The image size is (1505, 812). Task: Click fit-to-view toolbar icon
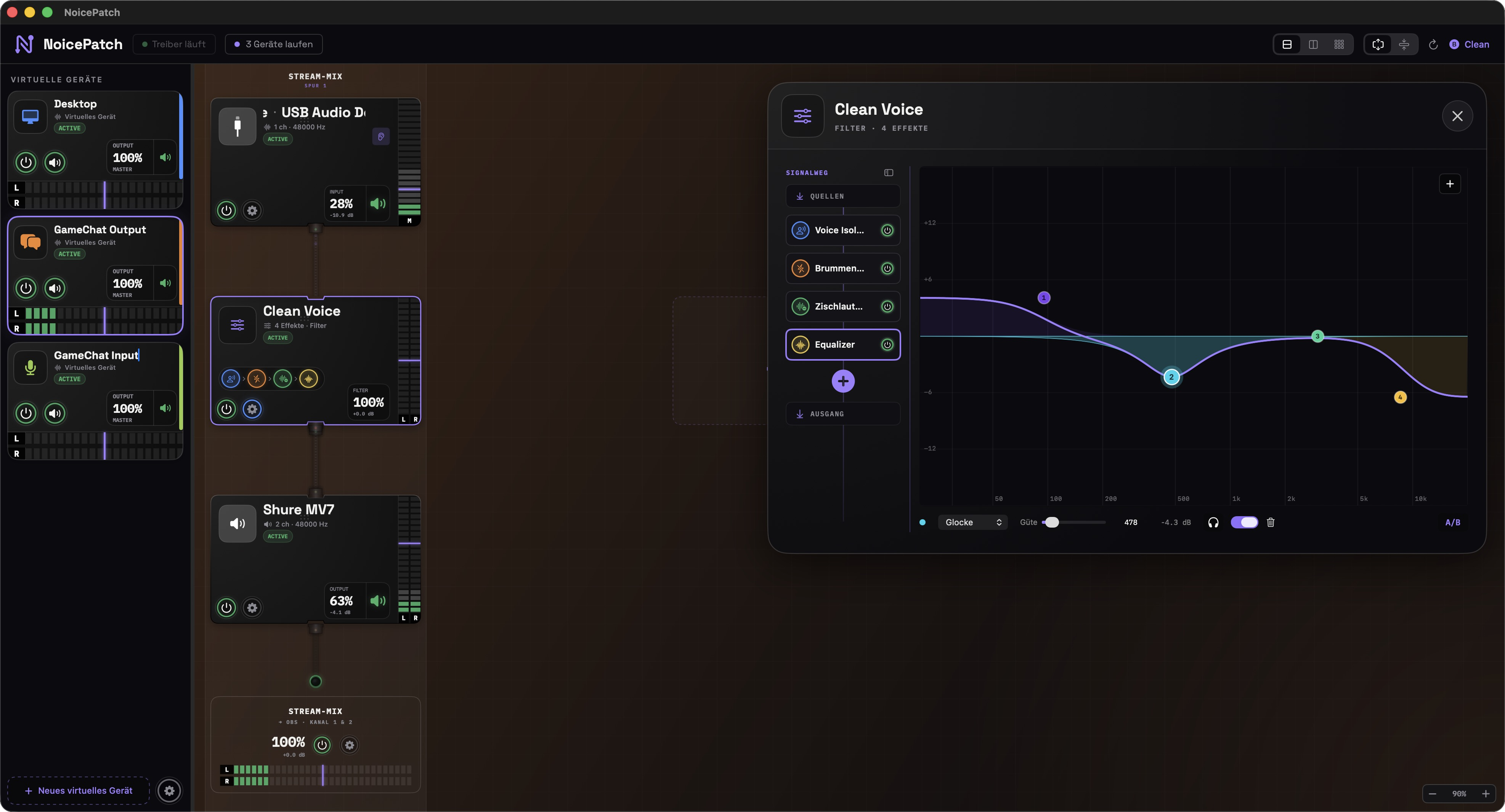pyautogui.click(x=1378, y=44)
